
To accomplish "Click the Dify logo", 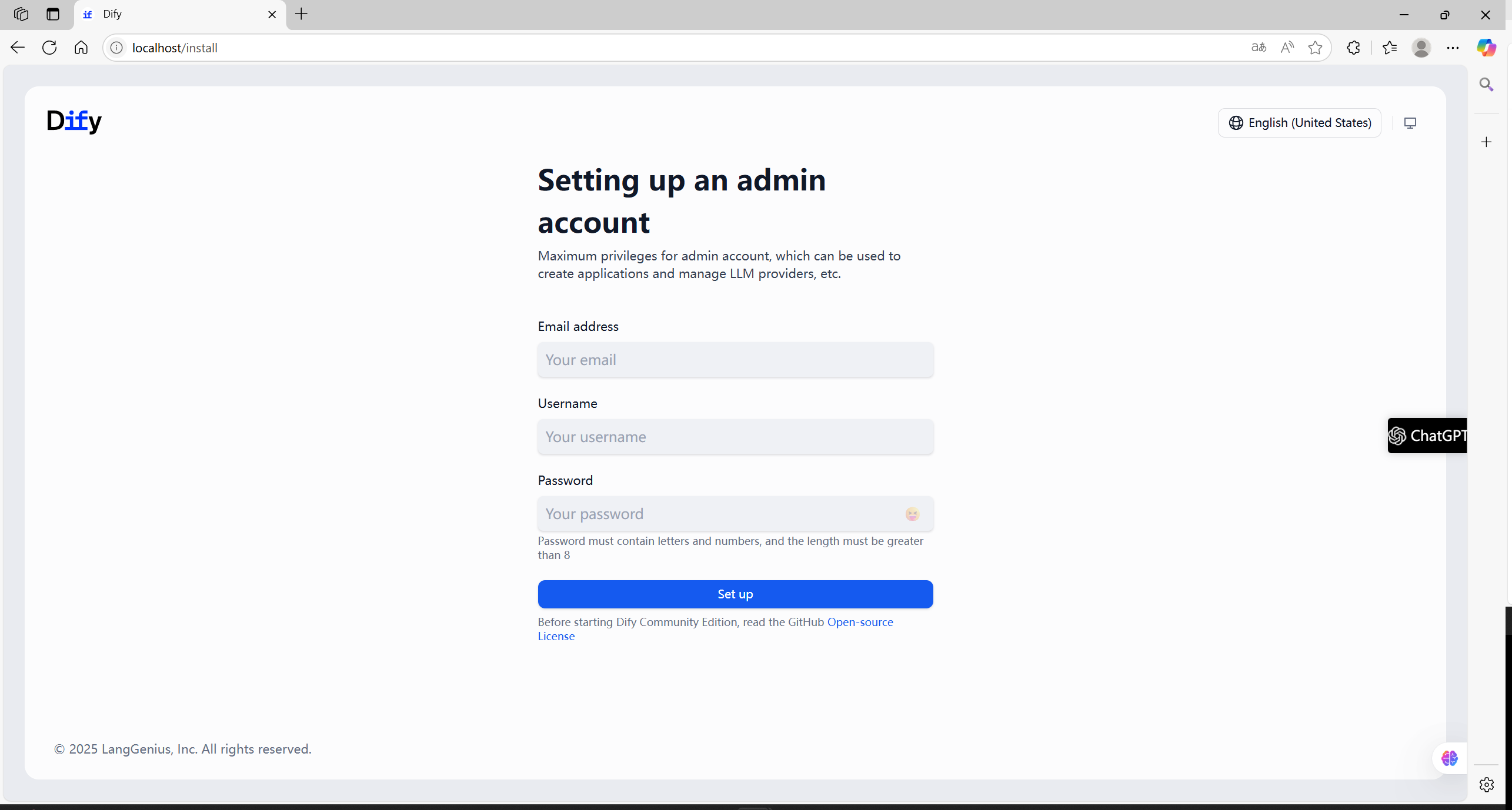I will coord(74,121).
